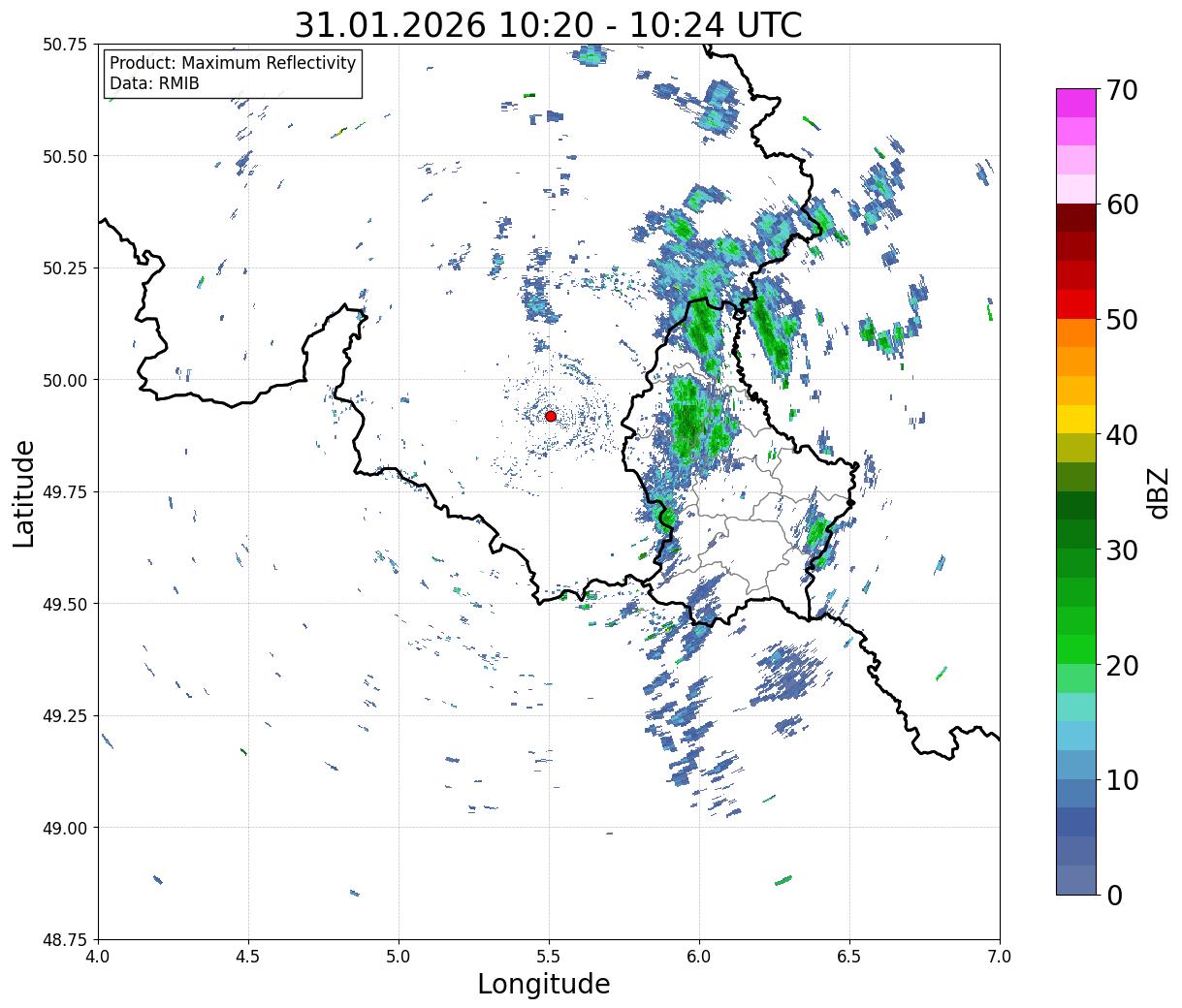
Task: Click the 'Product: Maximum Reflectivity' legend text
Action: pyautogui.click(x=233, y=63)
